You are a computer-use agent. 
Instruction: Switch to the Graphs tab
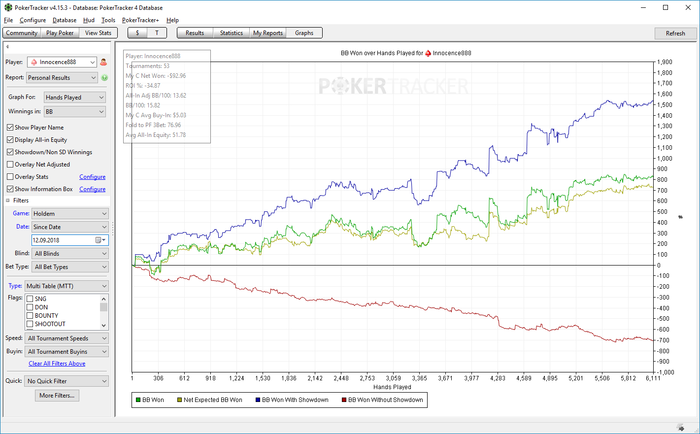click(304, 33)
